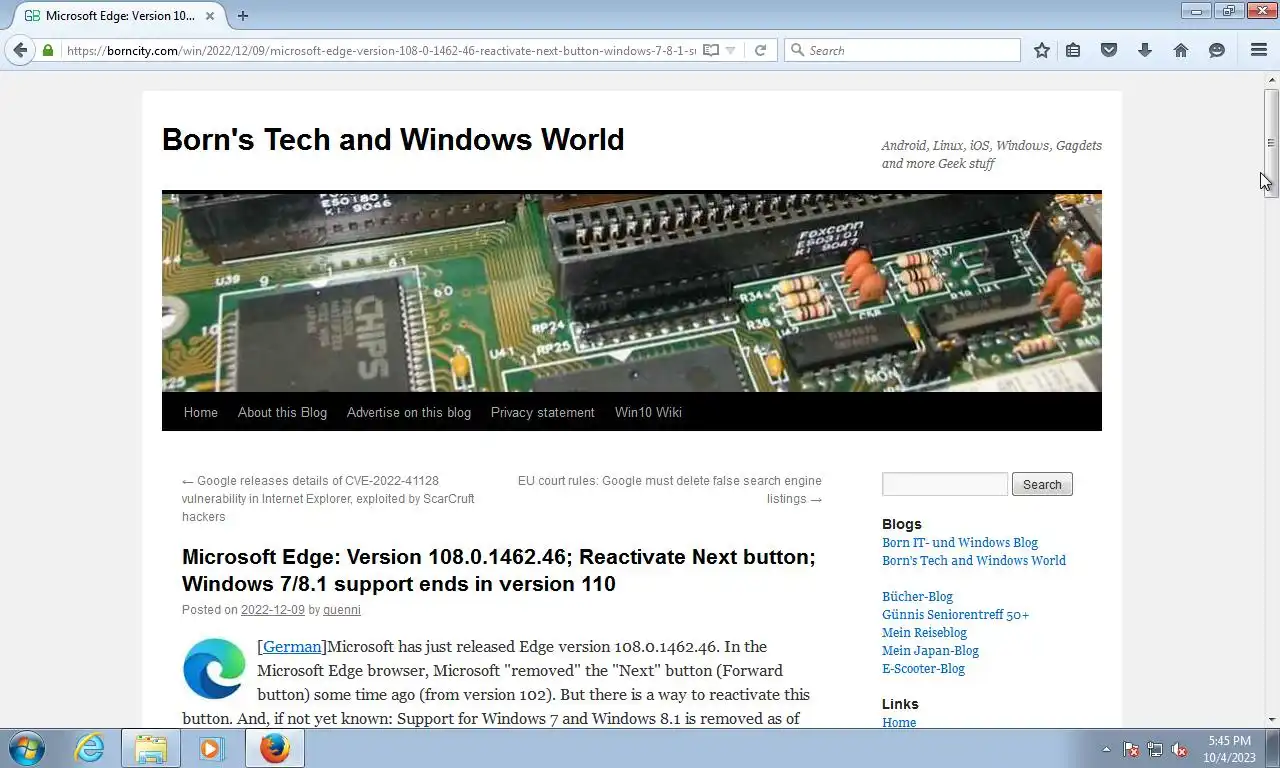Open Privacy statement menu item

(x=542, y=412)
